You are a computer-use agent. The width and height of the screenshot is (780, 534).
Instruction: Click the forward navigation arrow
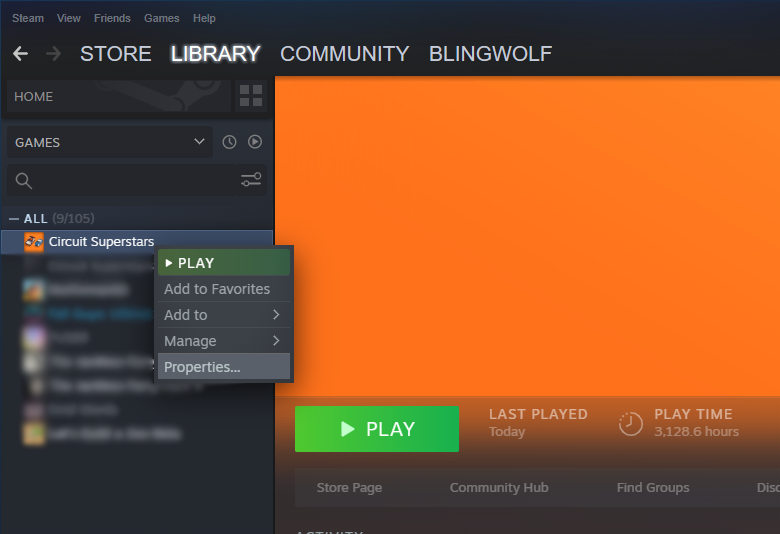coord(53,54)
